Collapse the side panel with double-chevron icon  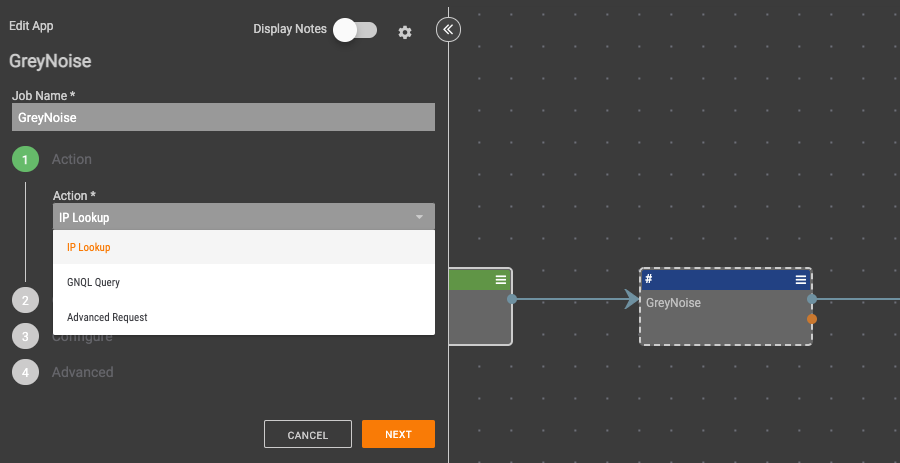448,30
